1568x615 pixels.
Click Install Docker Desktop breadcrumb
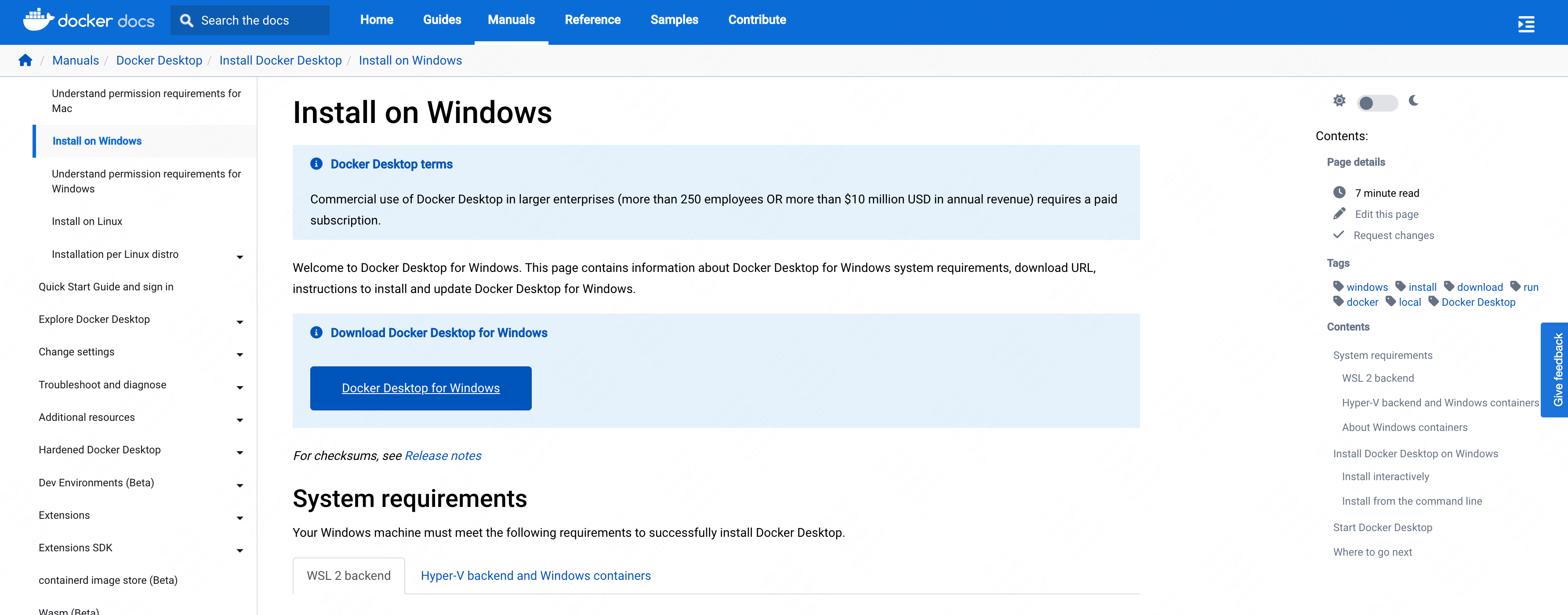(281, 60)
